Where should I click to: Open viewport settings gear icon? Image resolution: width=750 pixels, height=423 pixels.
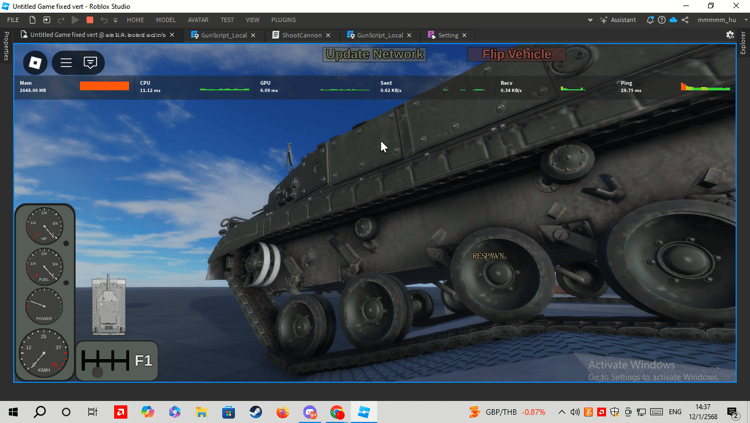(x=730, y=35)
